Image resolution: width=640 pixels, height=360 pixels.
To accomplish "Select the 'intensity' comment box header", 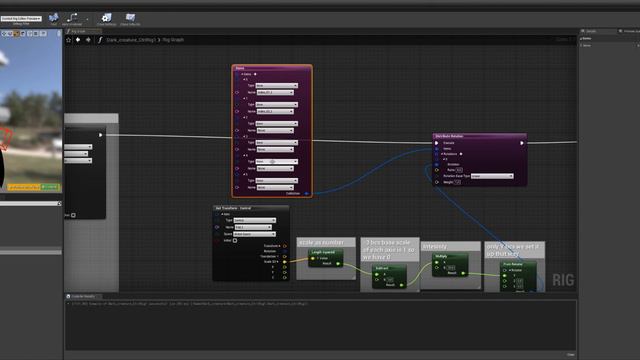I will [x=451, y=246].
